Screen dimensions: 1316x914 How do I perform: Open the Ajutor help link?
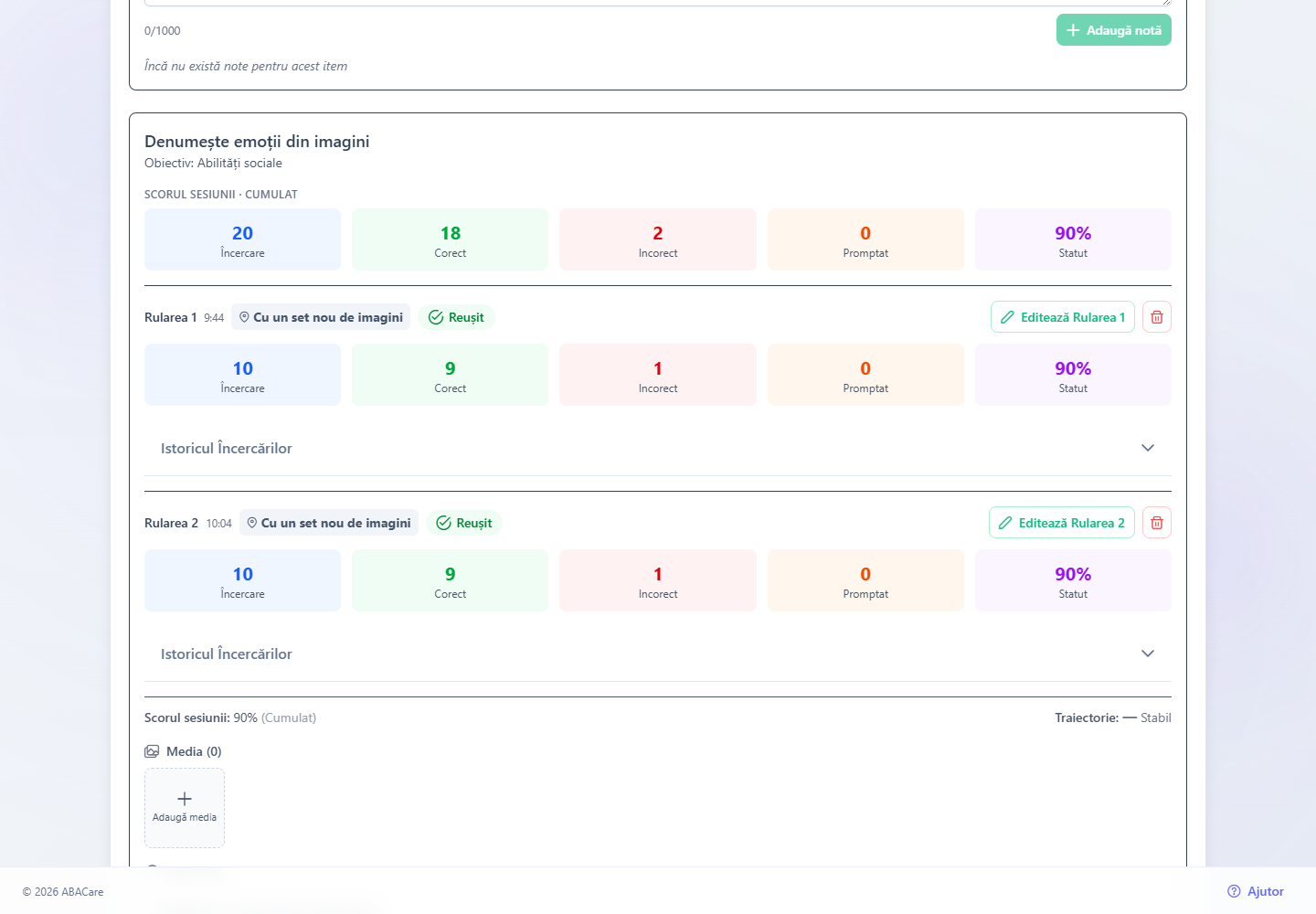1256,891
